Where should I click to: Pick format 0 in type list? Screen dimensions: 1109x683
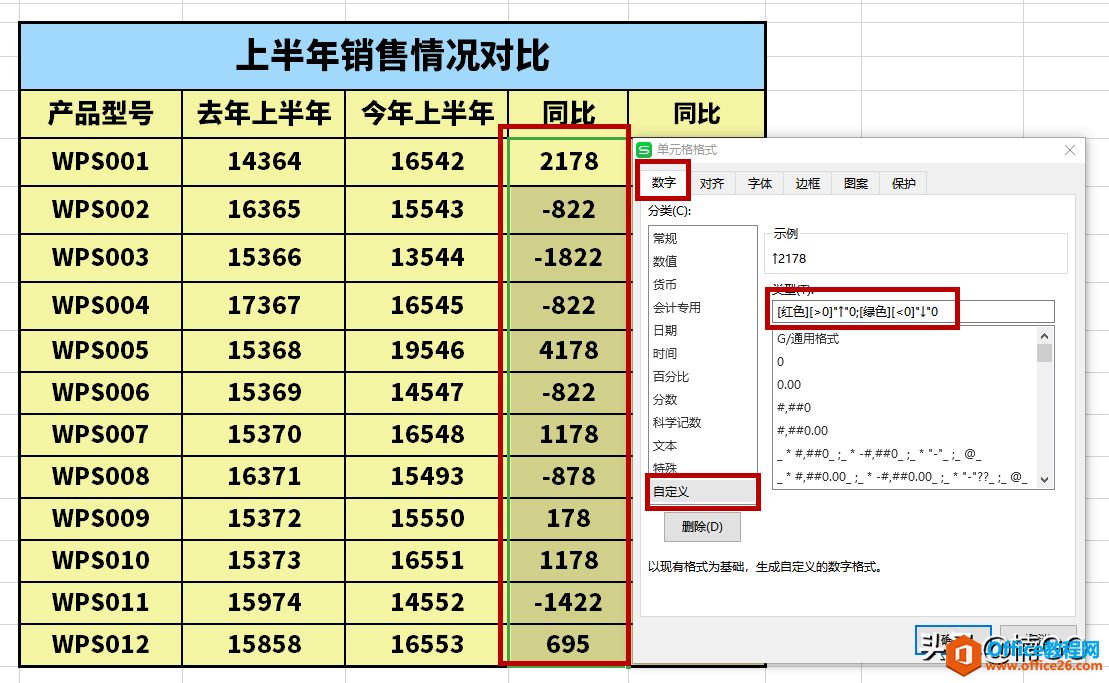pos(904,362)
